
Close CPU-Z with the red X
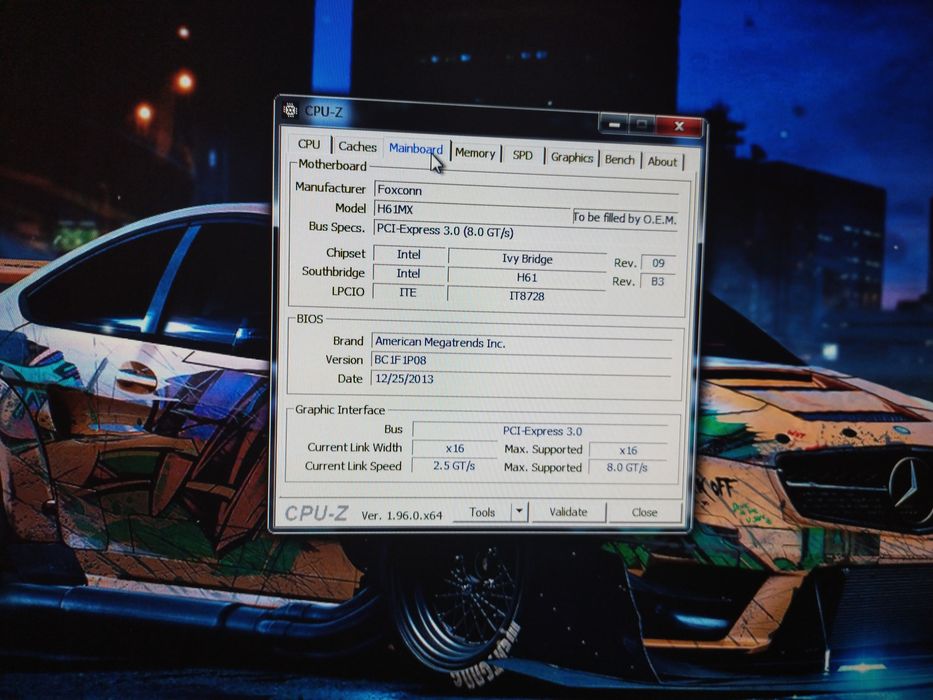tap(678, 126)
